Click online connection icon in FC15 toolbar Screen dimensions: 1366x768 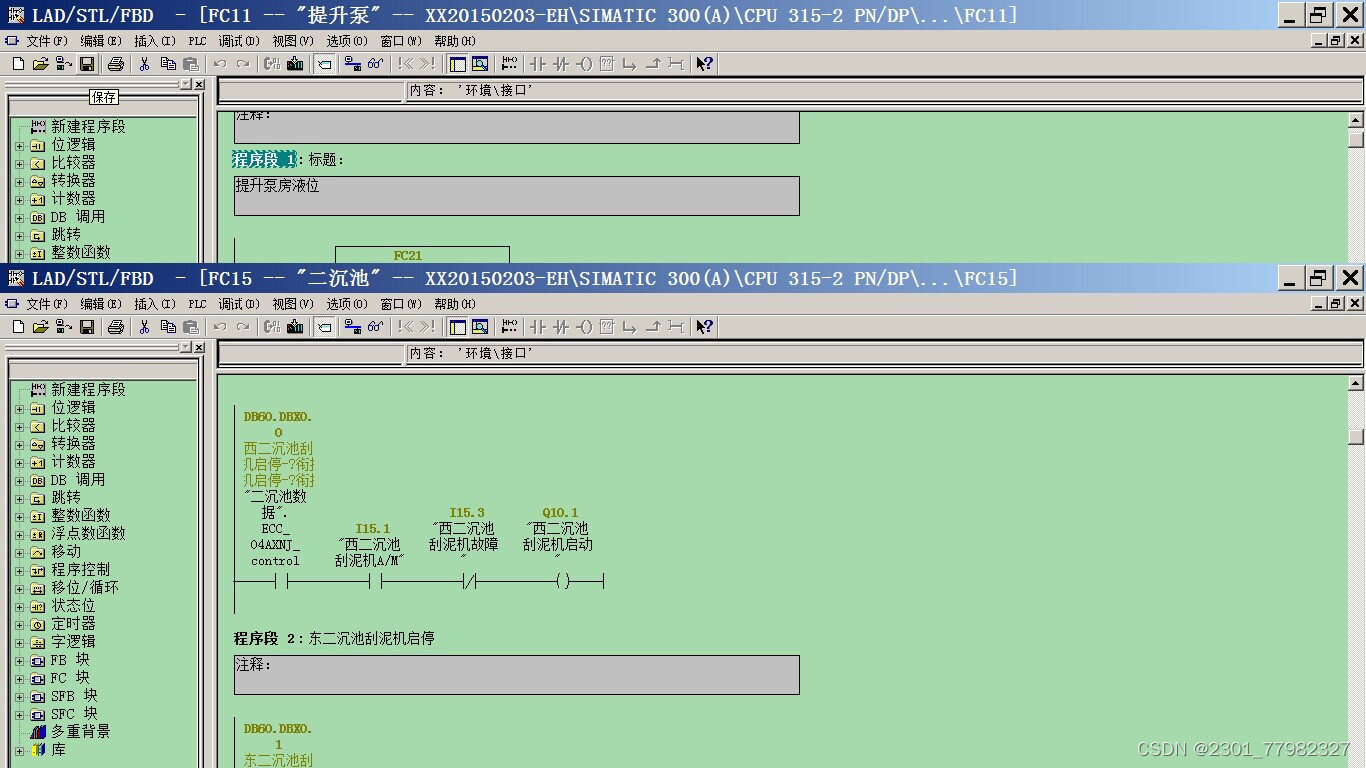tap(352, 327)
